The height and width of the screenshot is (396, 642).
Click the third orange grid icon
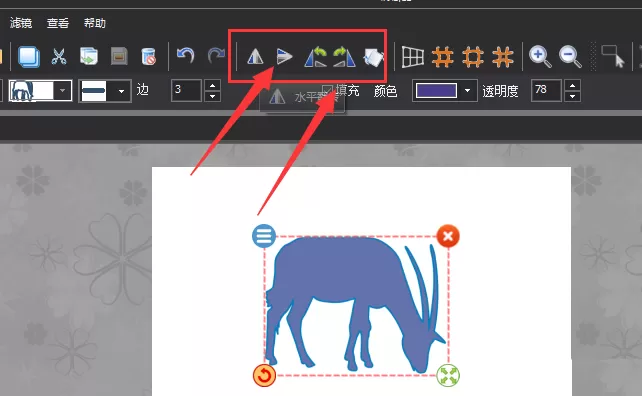pyautogui.click(x=503, y=57)
